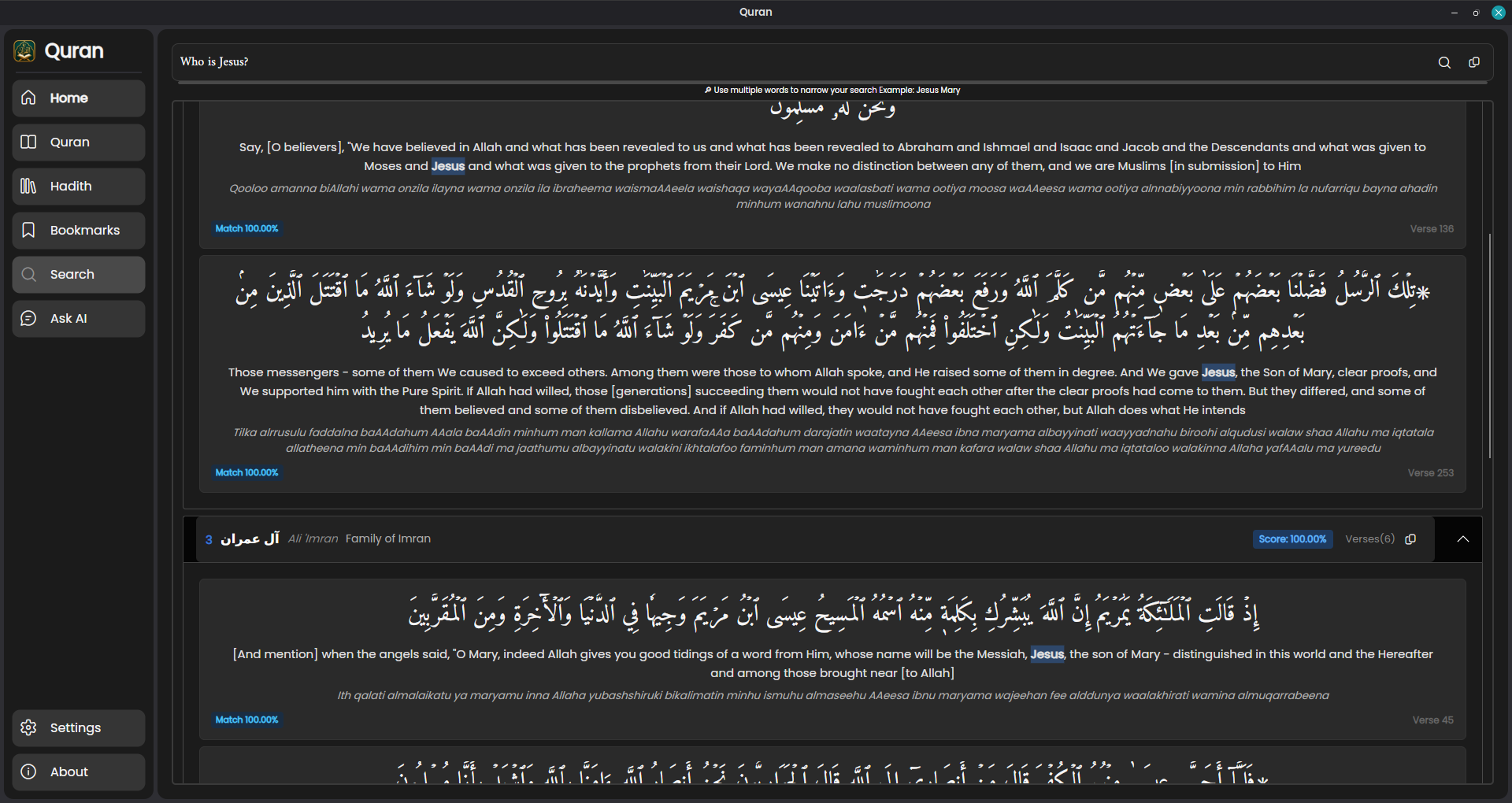
Task: Click highlighted 'Jesus' in verse 136 translation
Action: pyautogui.click(x=448, y=166)
